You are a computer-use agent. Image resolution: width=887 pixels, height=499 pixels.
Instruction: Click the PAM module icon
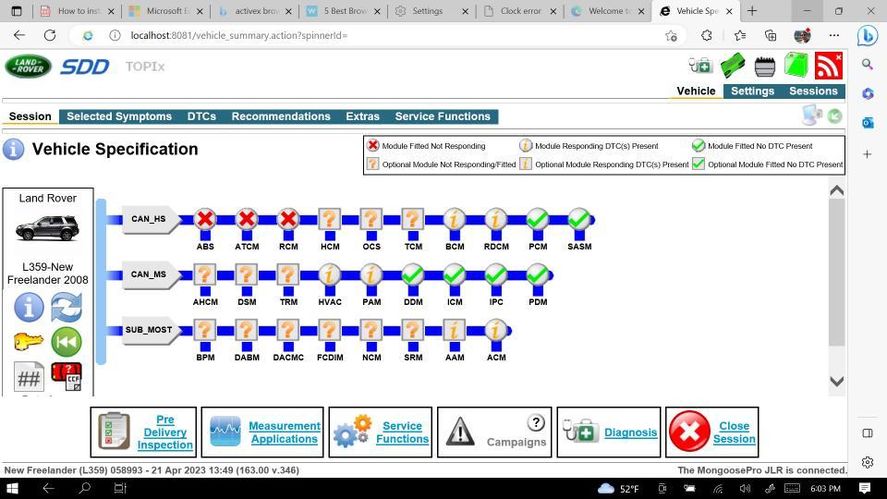click(372, 275)
